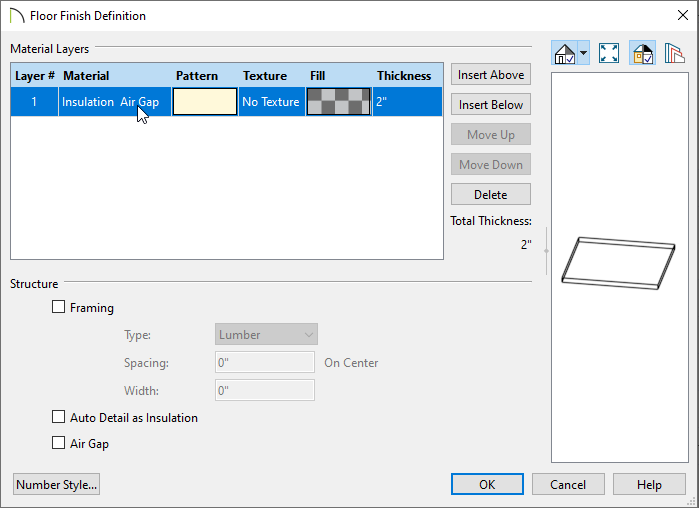699x508 pixels.
Task: Click the Width input field
Action: [265, 390]
